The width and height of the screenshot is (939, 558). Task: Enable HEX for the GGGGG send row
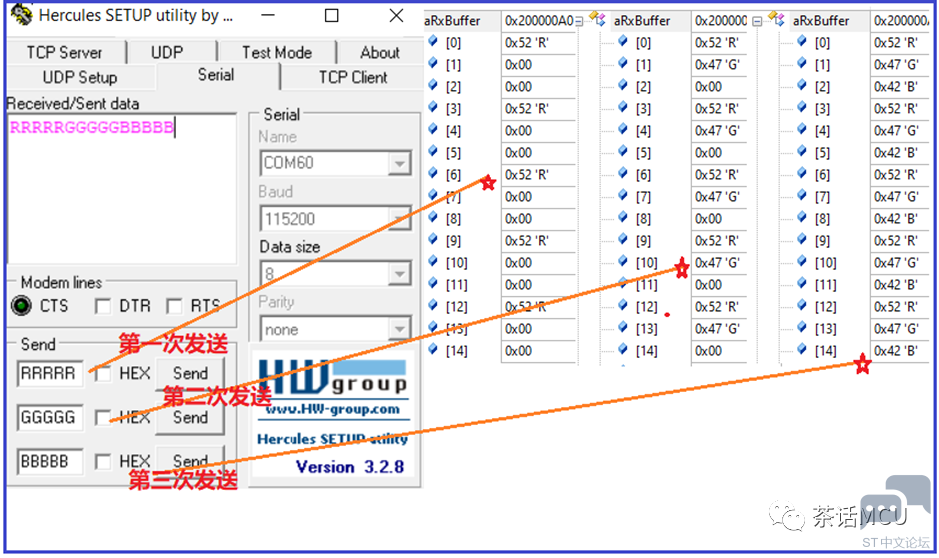103,417
